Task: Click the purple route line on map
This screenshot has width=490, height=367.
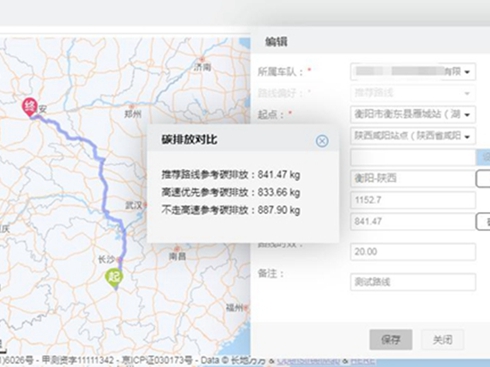Action: click(104, 187)
